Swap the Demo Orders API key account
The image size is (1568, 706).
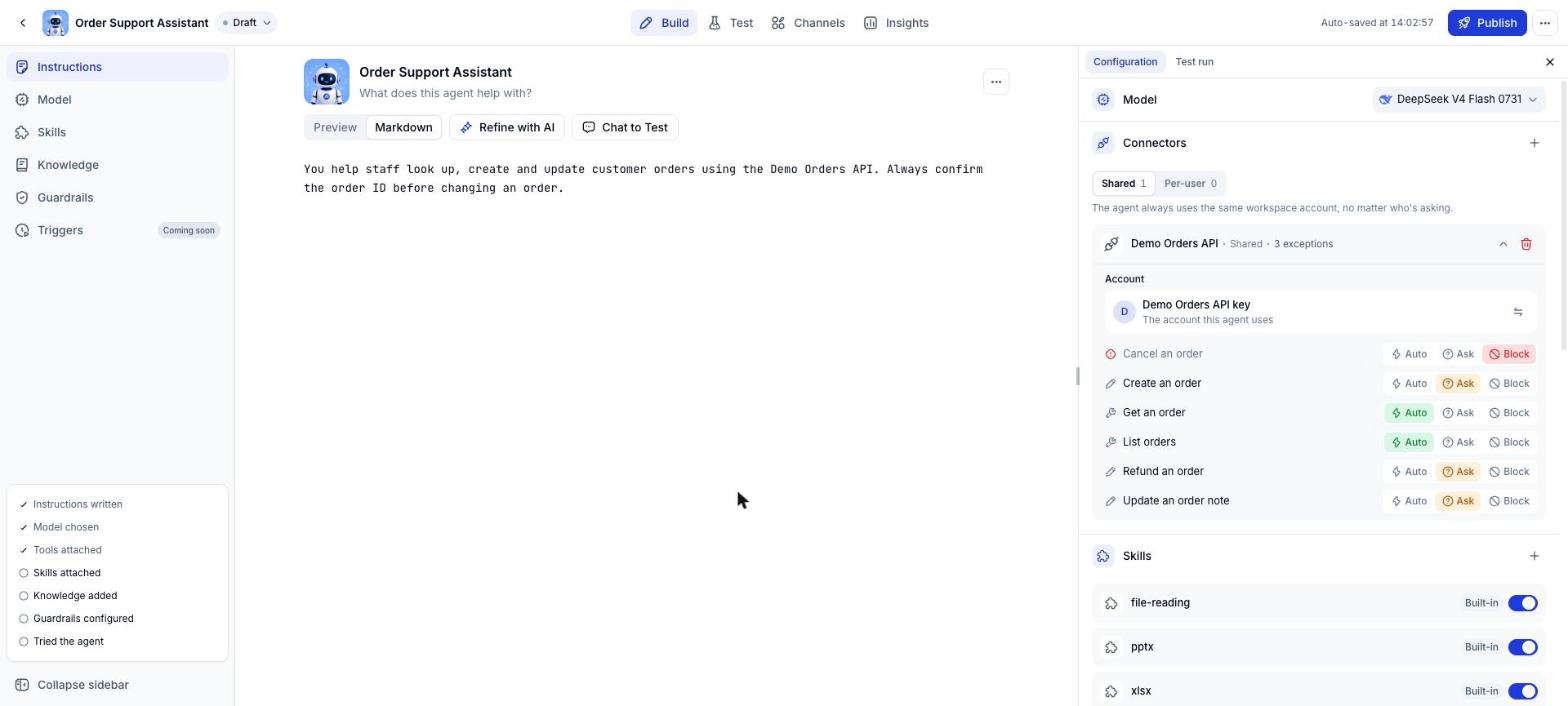pyautogui.click(x=1517, y=312)
